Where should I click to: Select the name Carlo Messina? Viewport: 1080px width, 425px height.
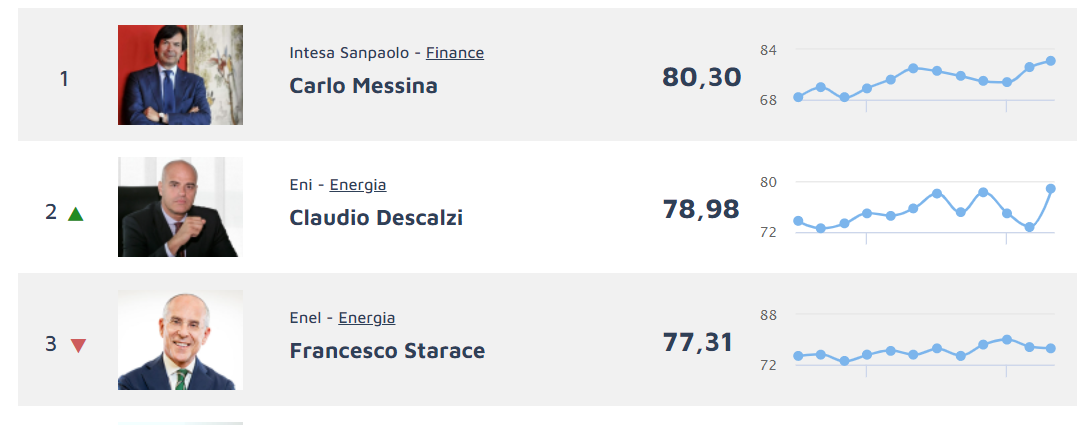tap(363, 86)
